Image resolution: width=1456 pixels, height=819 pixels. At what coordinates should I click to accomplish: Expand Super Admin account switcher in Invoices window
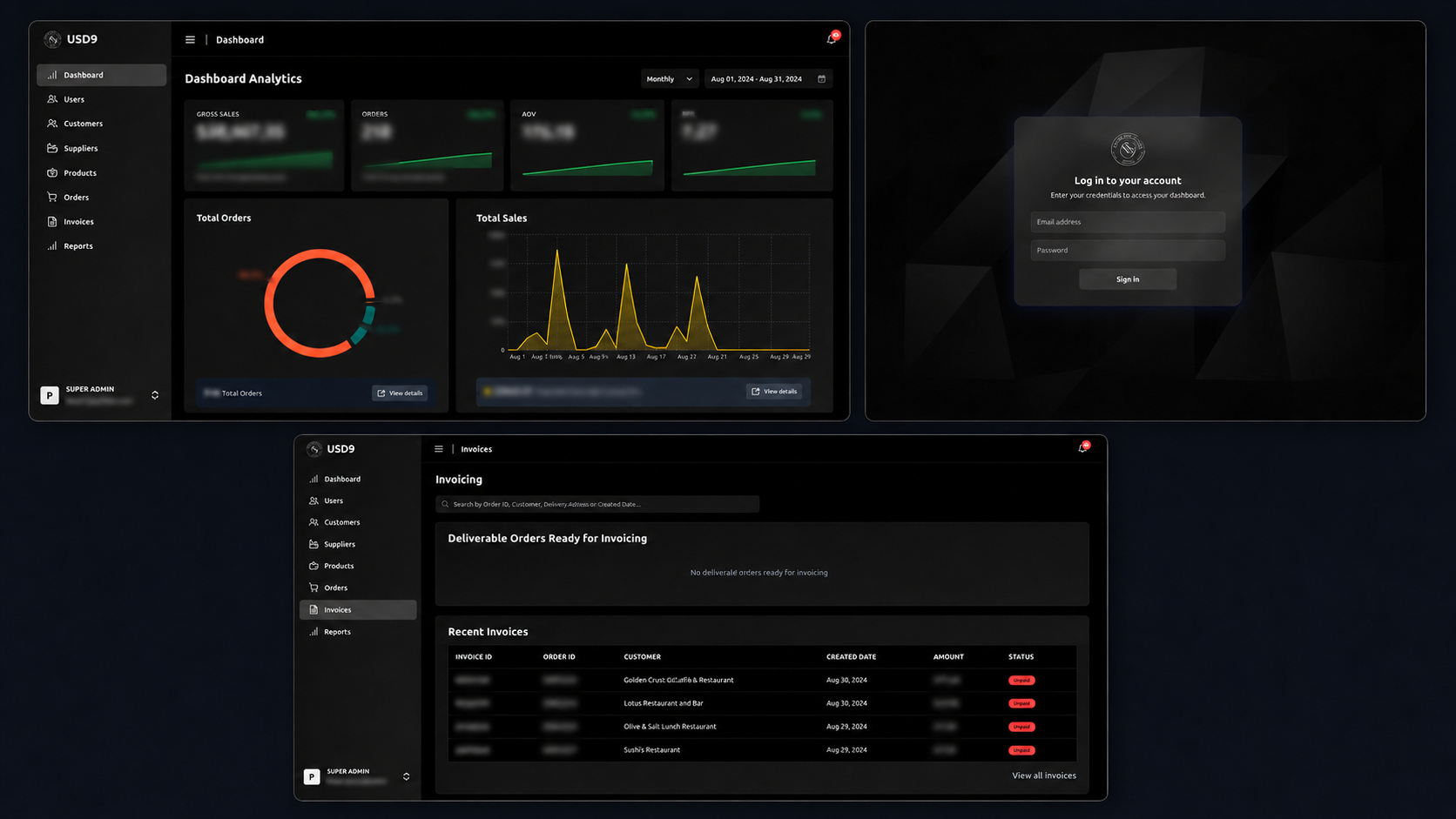tap(406, 776)
